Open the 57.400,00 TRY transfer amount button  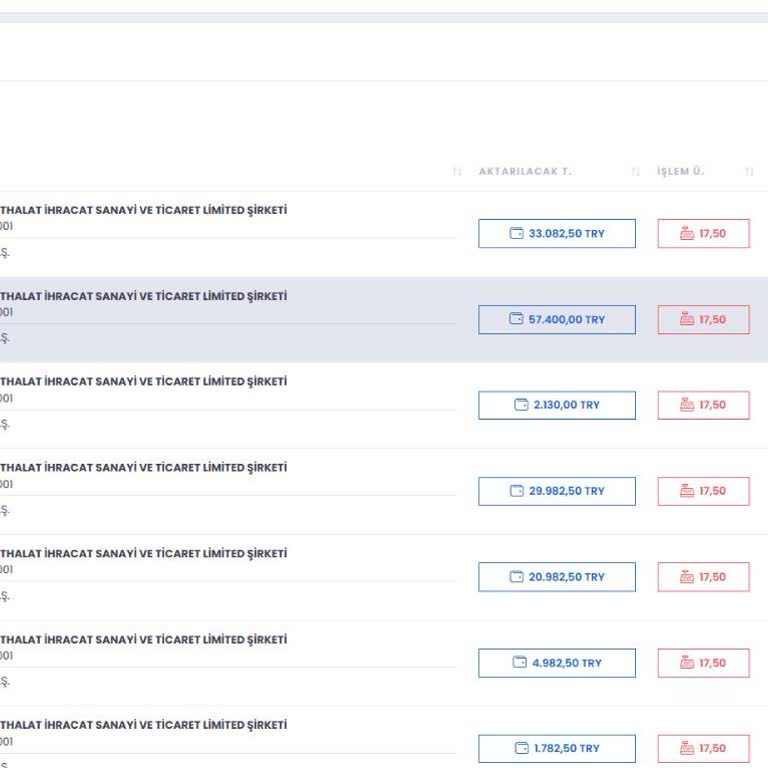(557, 320)
